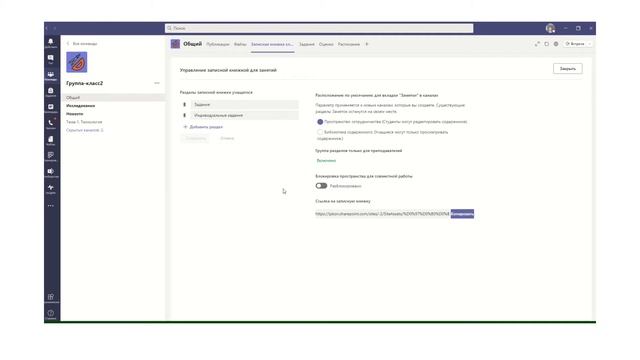
Task: Toggle the collaboration space lock switch
Action: click(x=321, y=186)
